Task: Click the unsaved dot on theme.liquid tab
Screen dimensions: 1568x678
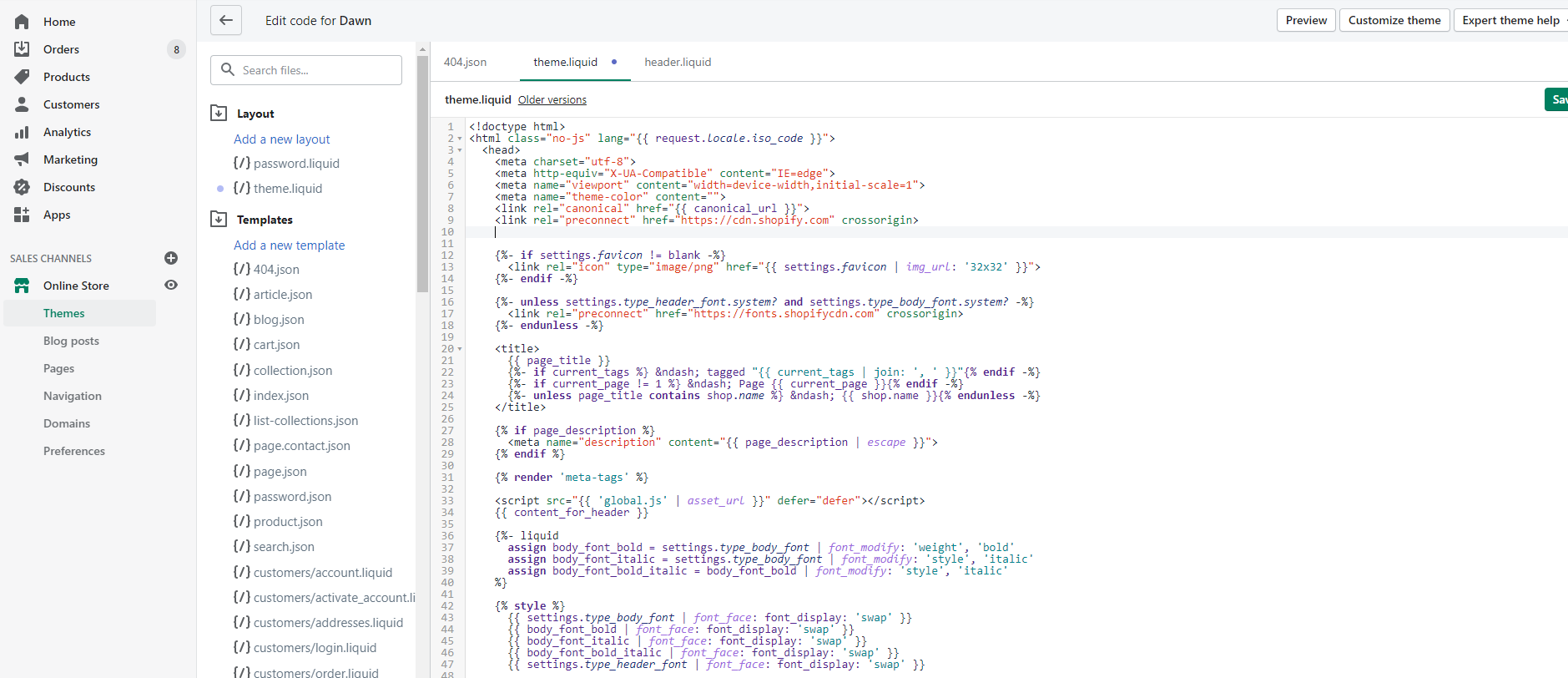Action: pos(614,62)
